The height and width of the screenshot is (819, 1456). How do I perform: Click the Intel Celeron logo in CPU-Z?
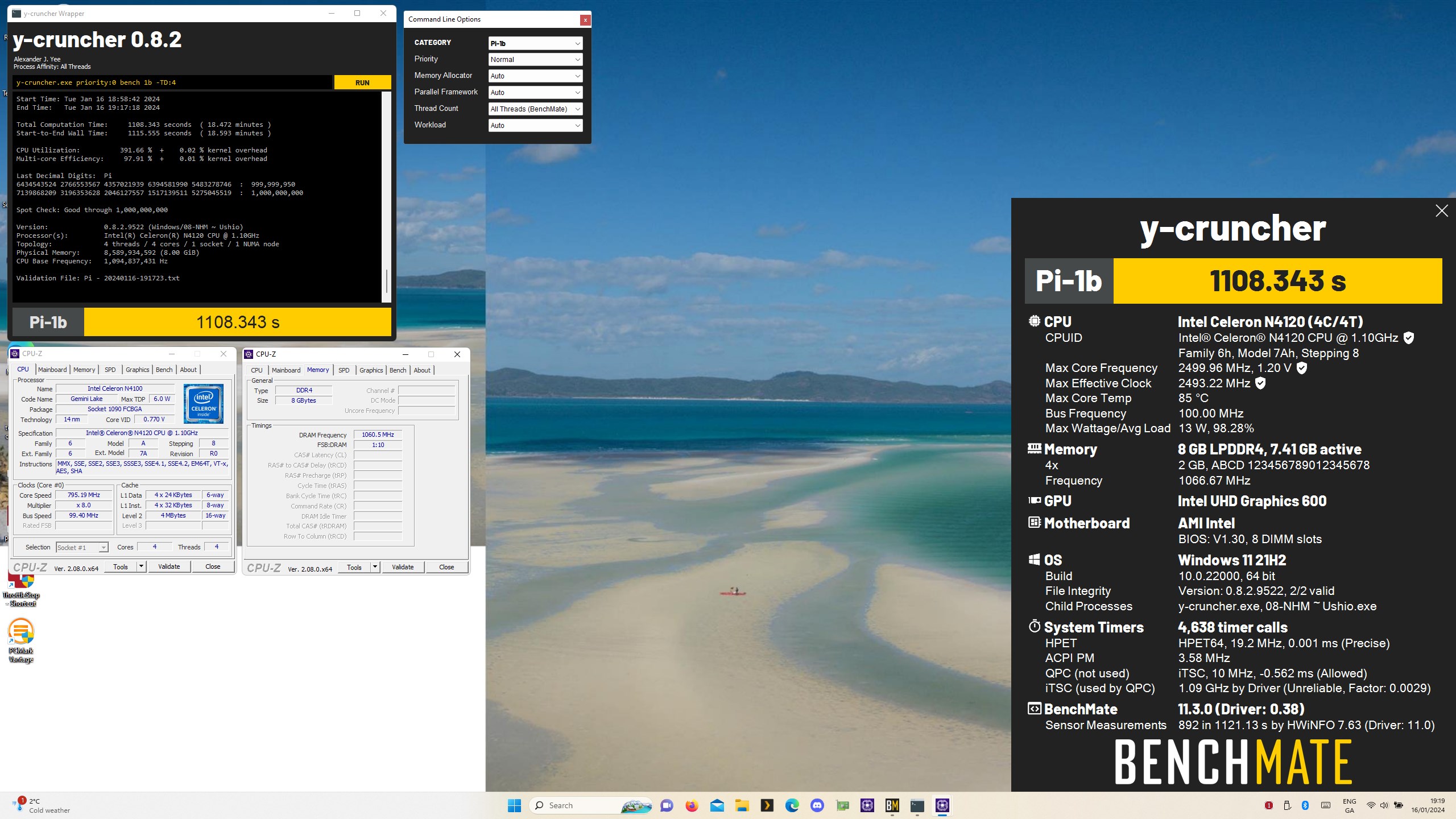click(x=203, y=403)
